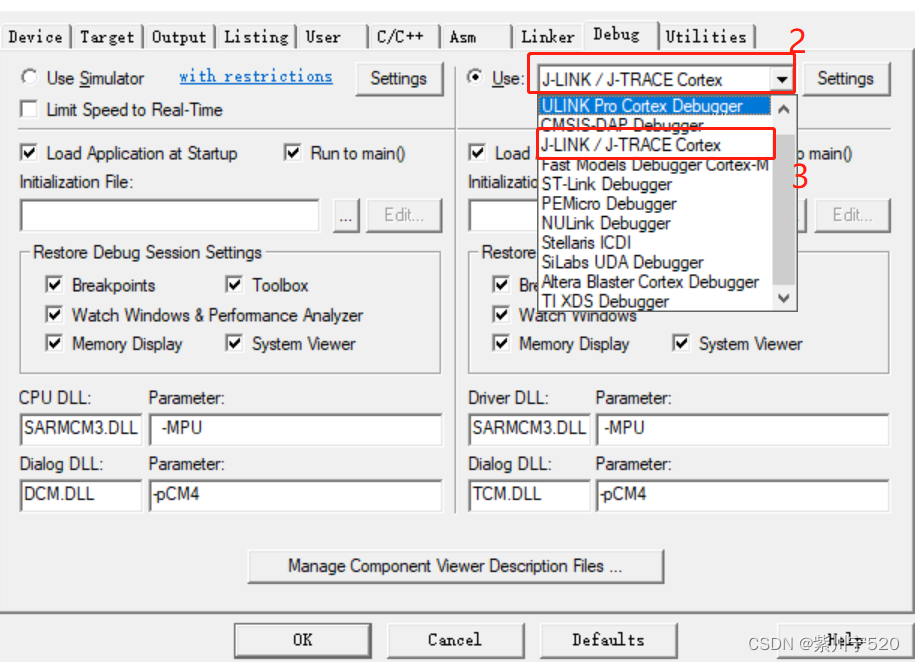This screenshot has width=915, height=662.
Task: Click Driver DLL Parameter -MPU field
Action: 743,429
